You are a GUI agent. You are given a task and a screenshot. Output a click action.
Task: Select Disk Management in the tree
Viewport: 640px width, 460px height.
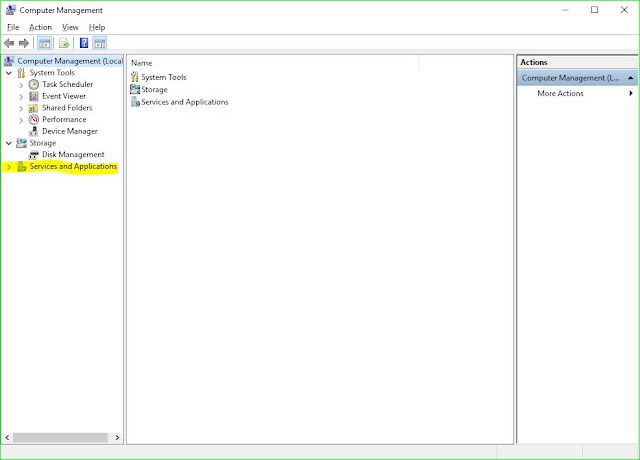[x=73, y=155]
